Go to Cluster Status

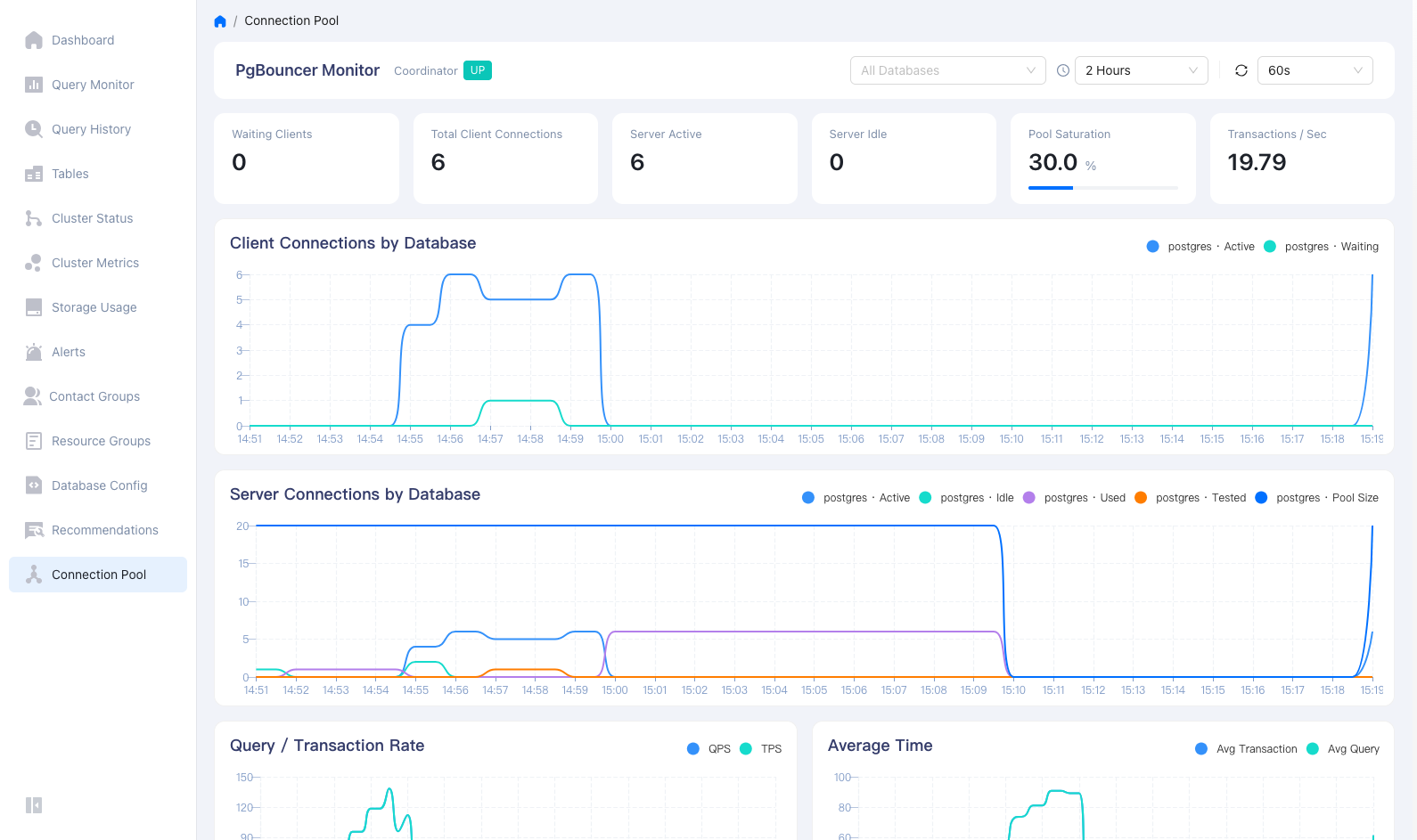click(x=98, y=218)
